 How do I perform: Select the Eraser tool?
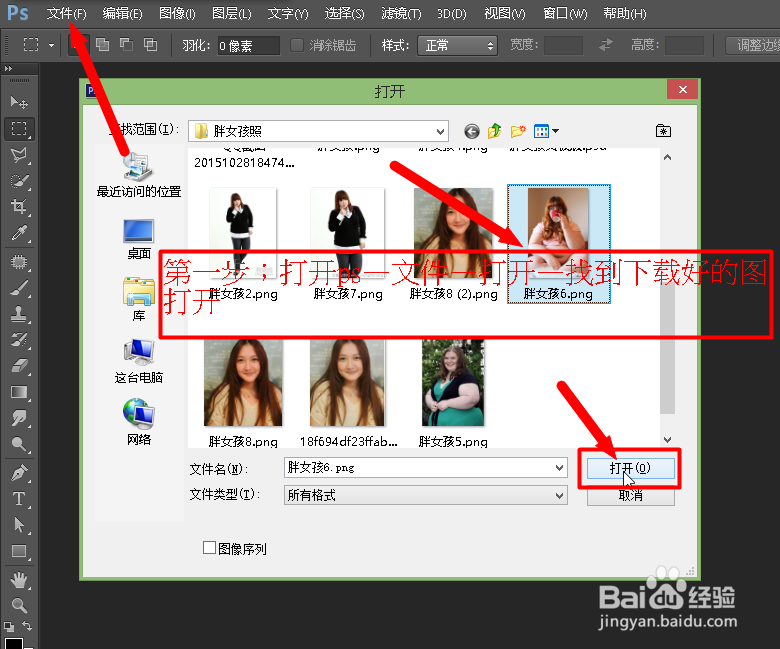point(19,366)
